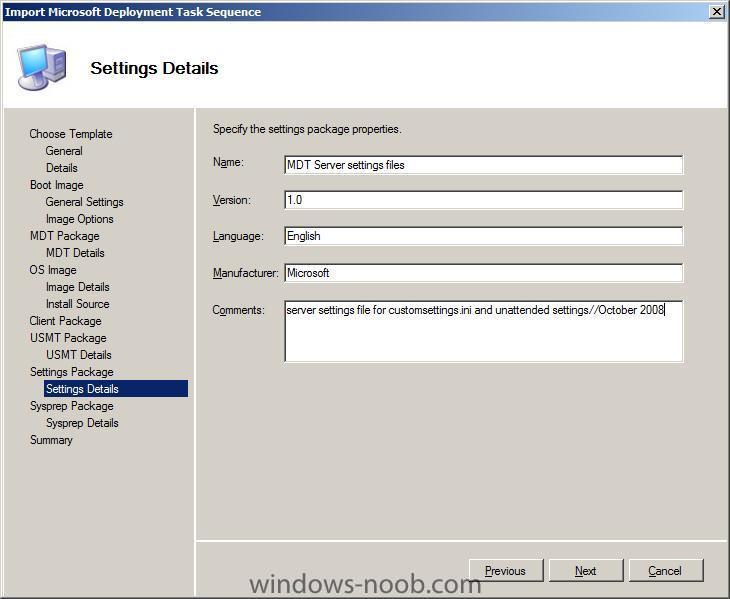This screenshot has width=730, height=599.
Task: Click the Language: field label
Action: 238,236
